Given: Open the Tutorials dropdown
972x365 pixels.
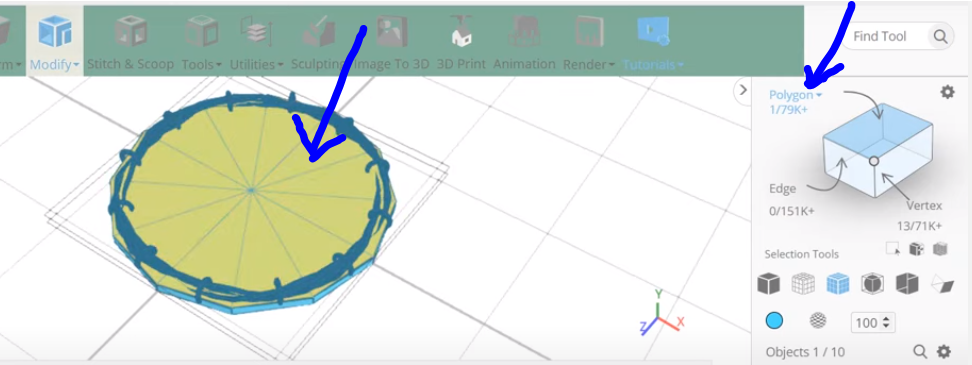Looking at the screenshot, I should pyautogui.click(x=653, y=64).
